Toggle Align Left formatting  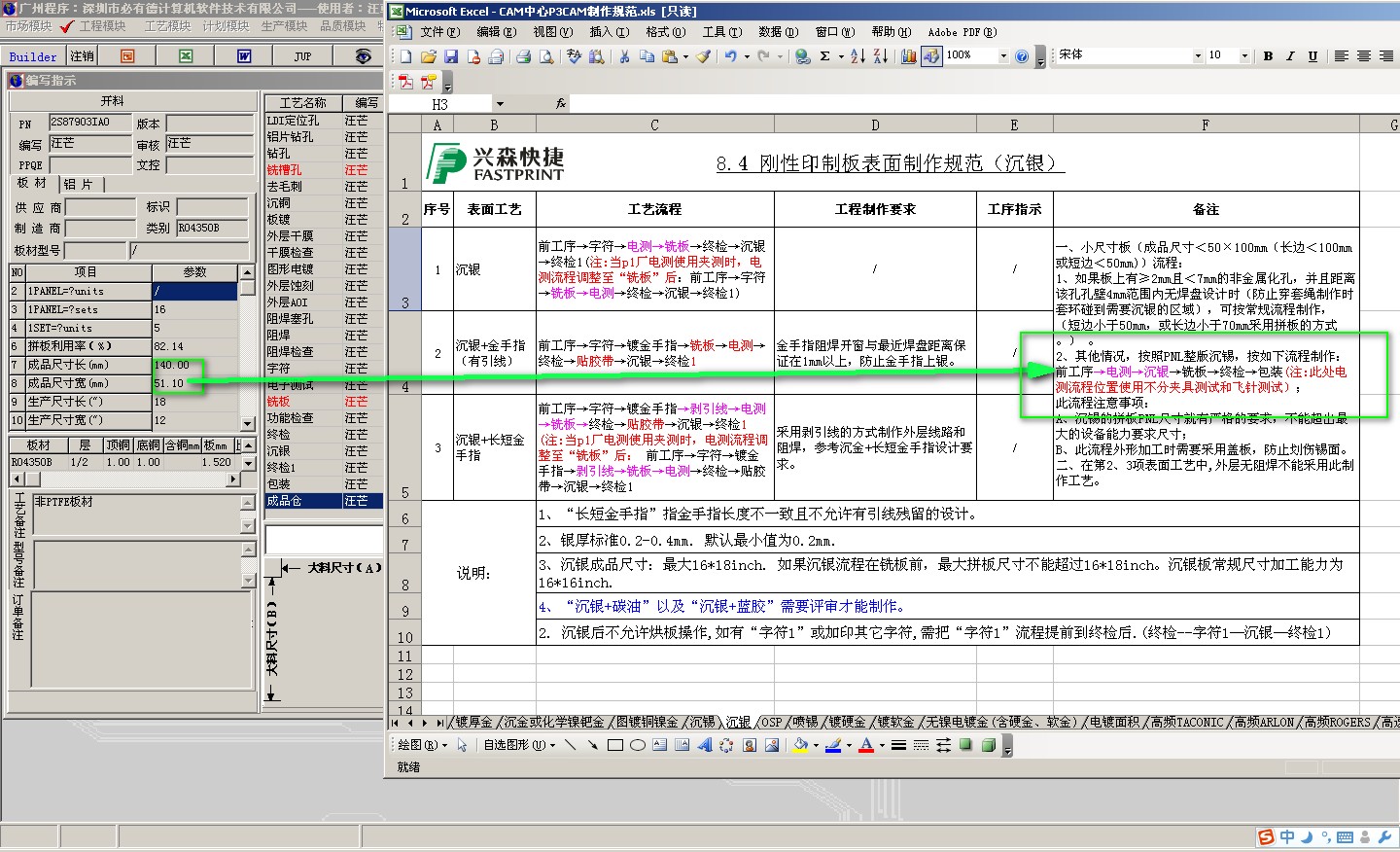[x=1341, y=56]
